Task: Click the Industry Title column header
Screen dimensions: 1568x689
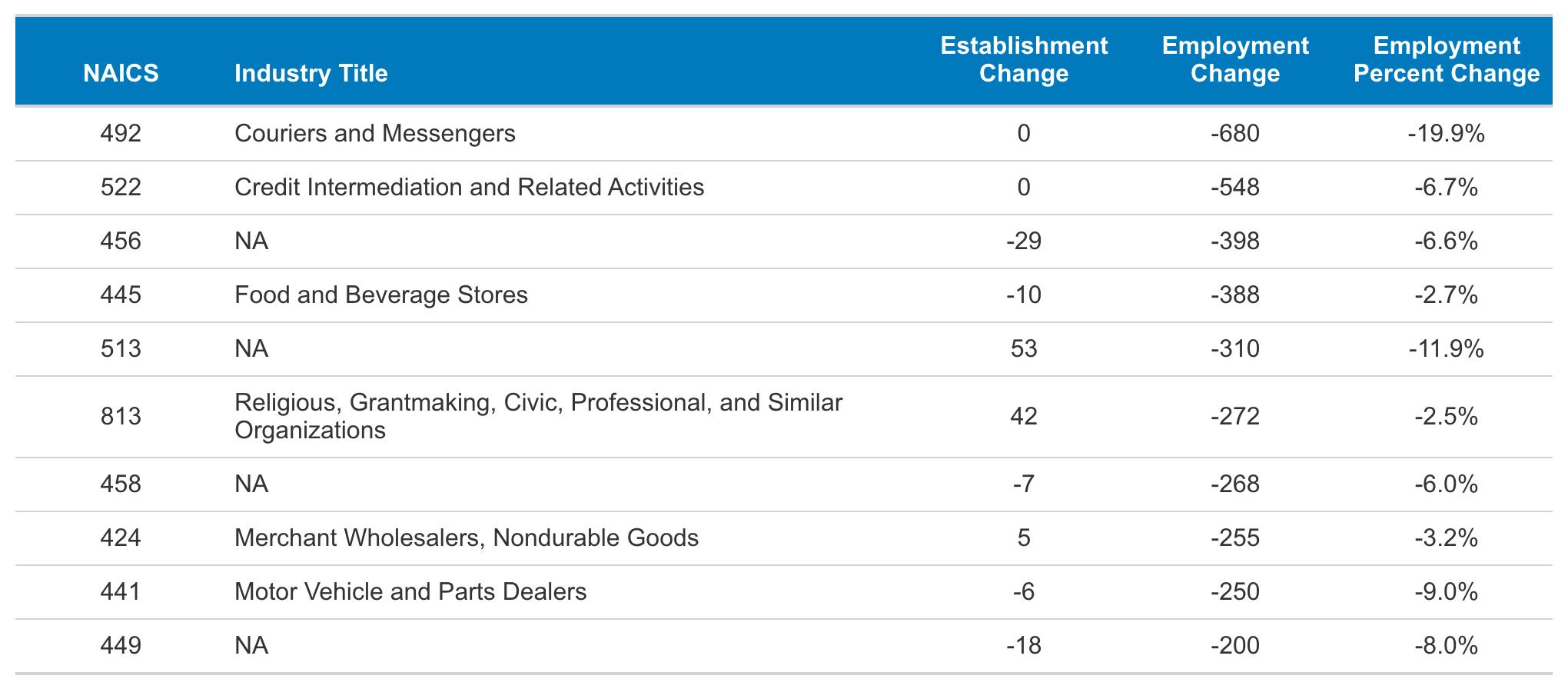Action: 311,73
